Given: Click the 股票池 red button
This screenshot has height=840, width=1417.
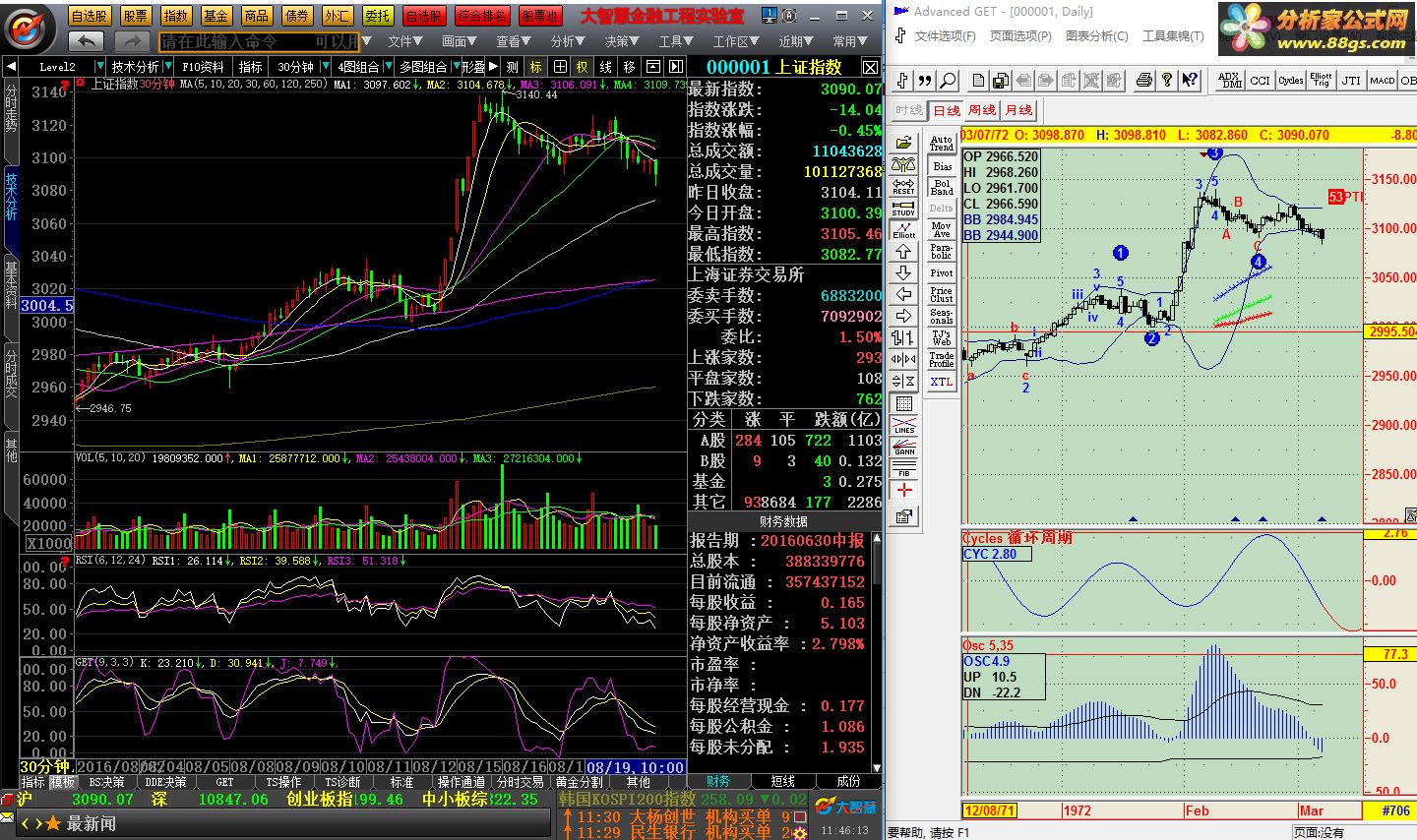Looking at the screenshot, I should (539, 16).
